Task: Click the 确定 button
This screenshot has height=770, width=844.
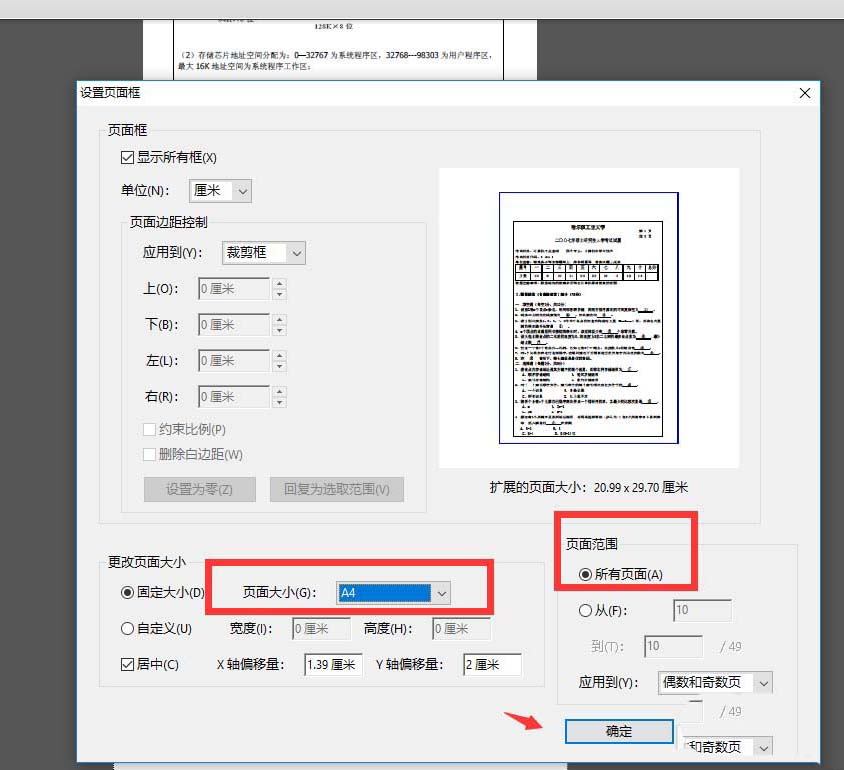Action: coord(619,731)
